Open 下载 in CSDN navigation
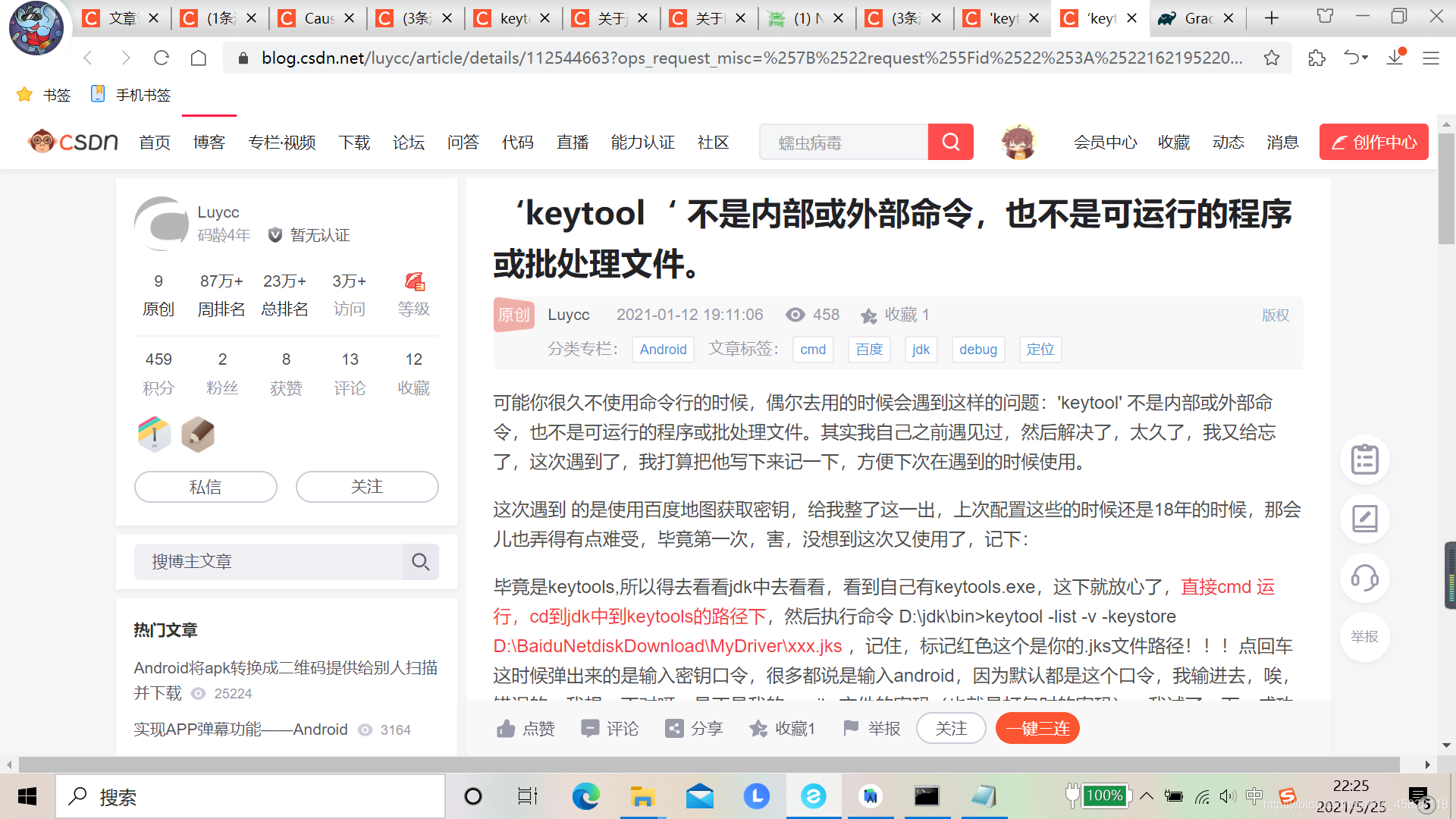 (354, 143)
